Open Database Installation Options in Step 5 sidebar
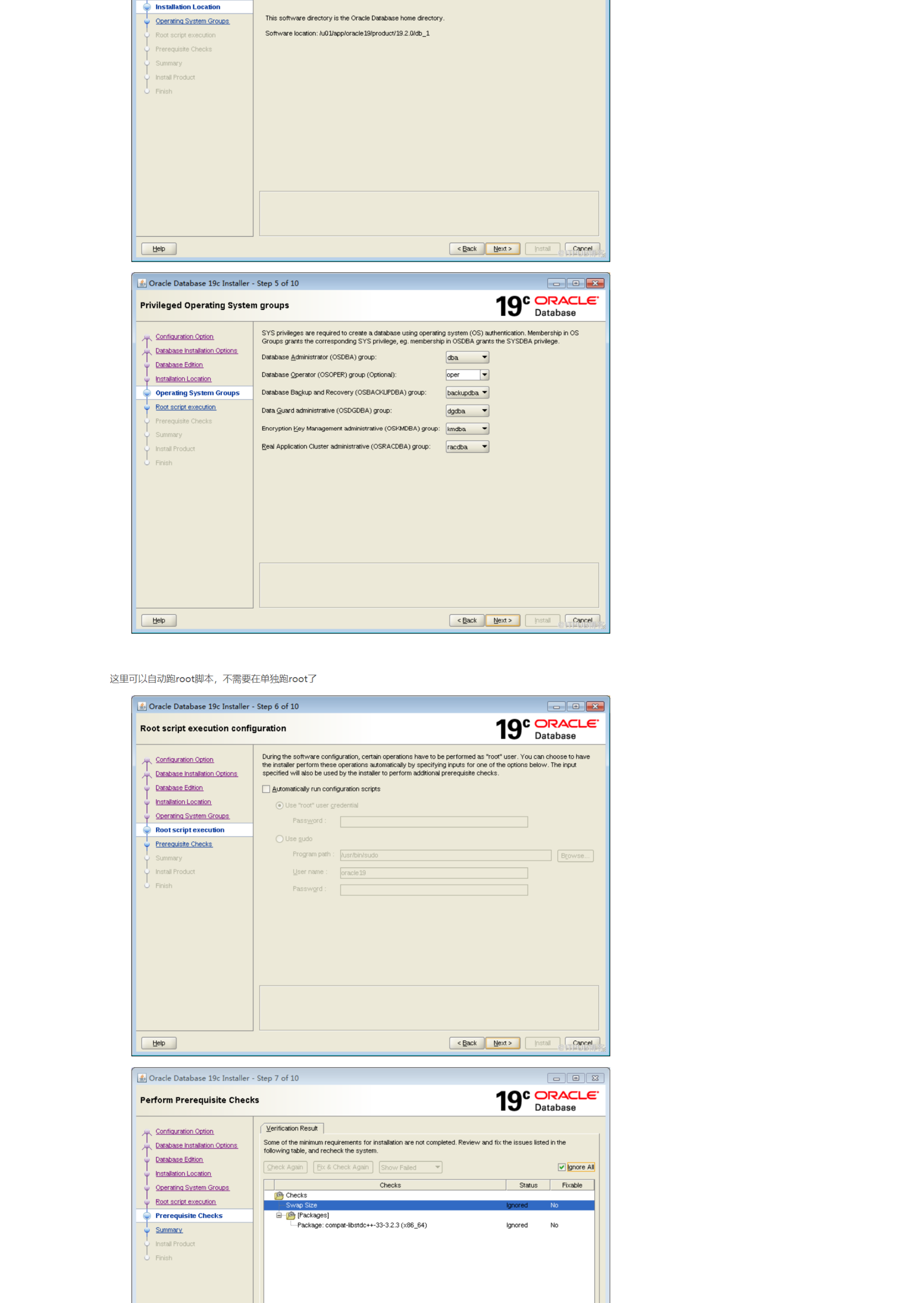The height and width of the screenshot is (1303, 924). click(x=196, y=351)
